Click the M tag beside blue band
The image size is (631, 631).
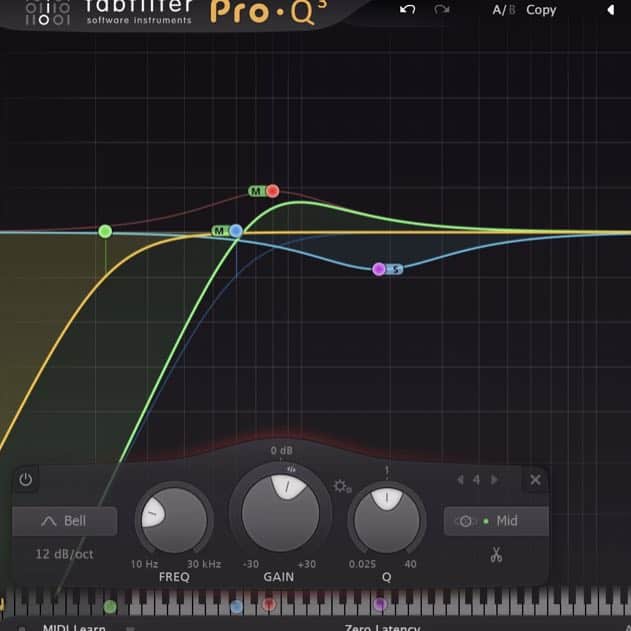click(x=220, y=231)
